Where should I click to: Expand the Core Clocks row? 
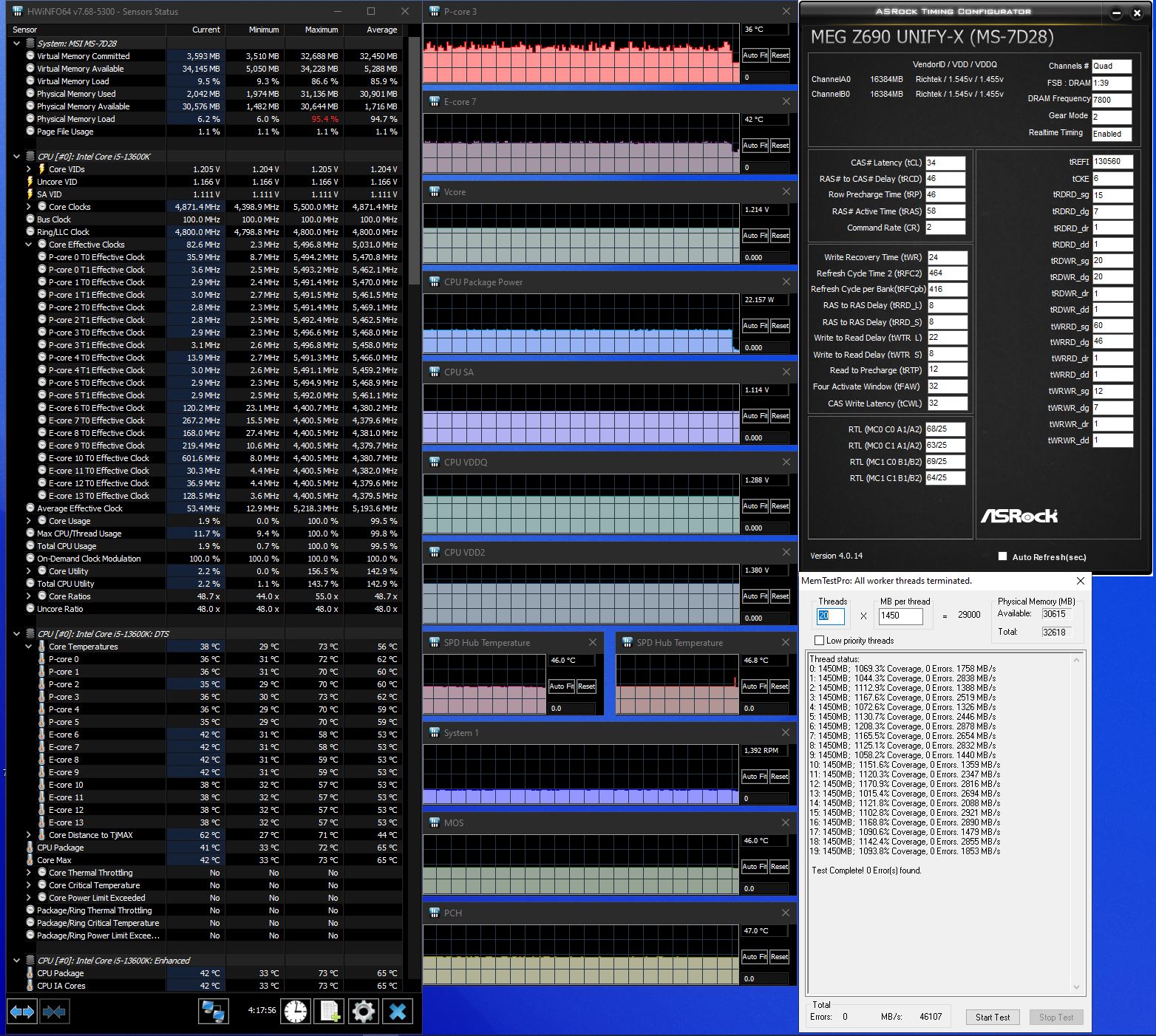29,207
